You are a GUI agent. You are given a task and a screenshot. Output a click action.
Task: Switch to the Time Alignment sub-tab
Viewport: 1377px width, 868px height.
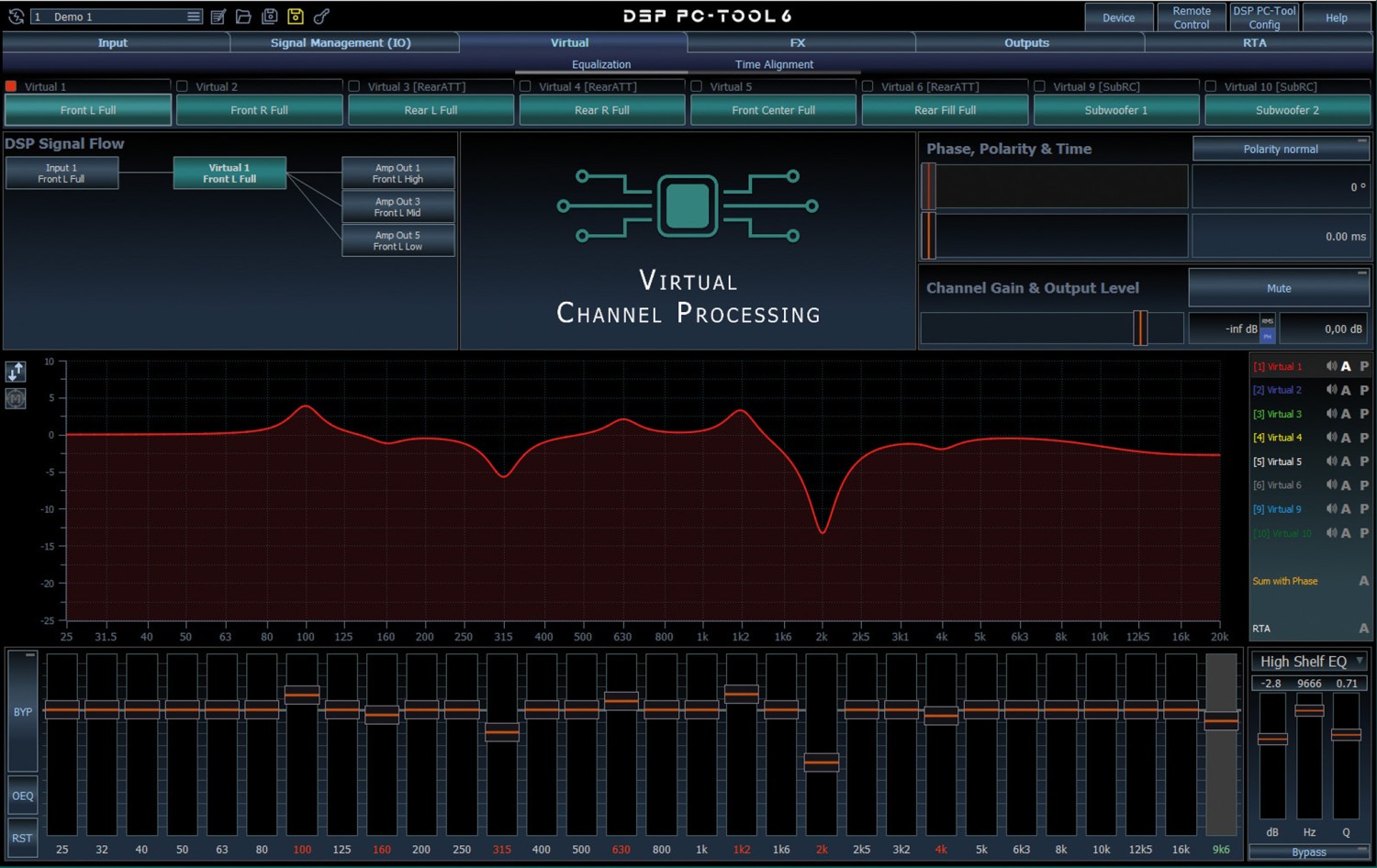click(774, 64)
